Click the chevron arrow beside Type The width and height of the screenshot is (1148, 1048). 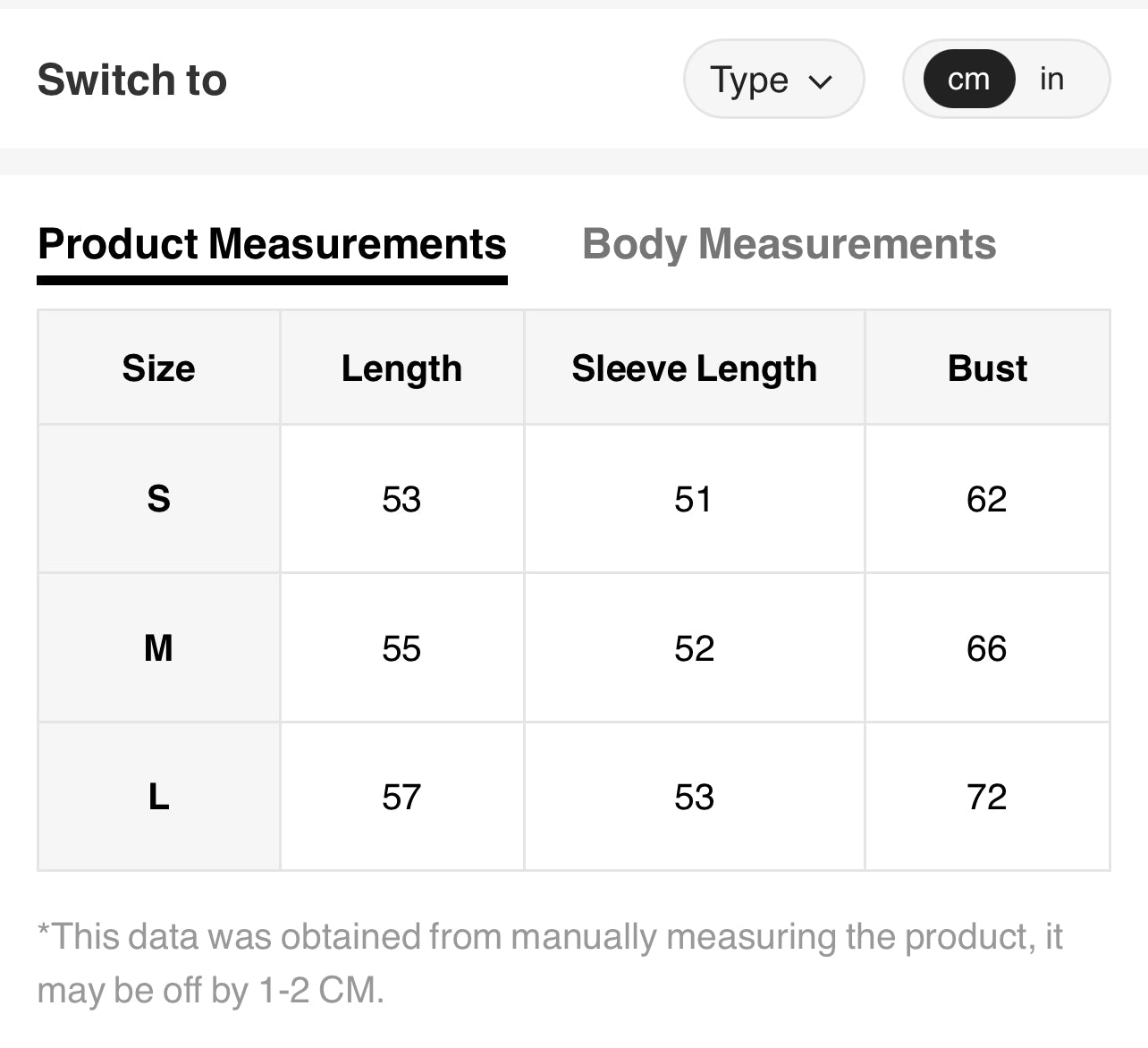click(x=820, y=81)
